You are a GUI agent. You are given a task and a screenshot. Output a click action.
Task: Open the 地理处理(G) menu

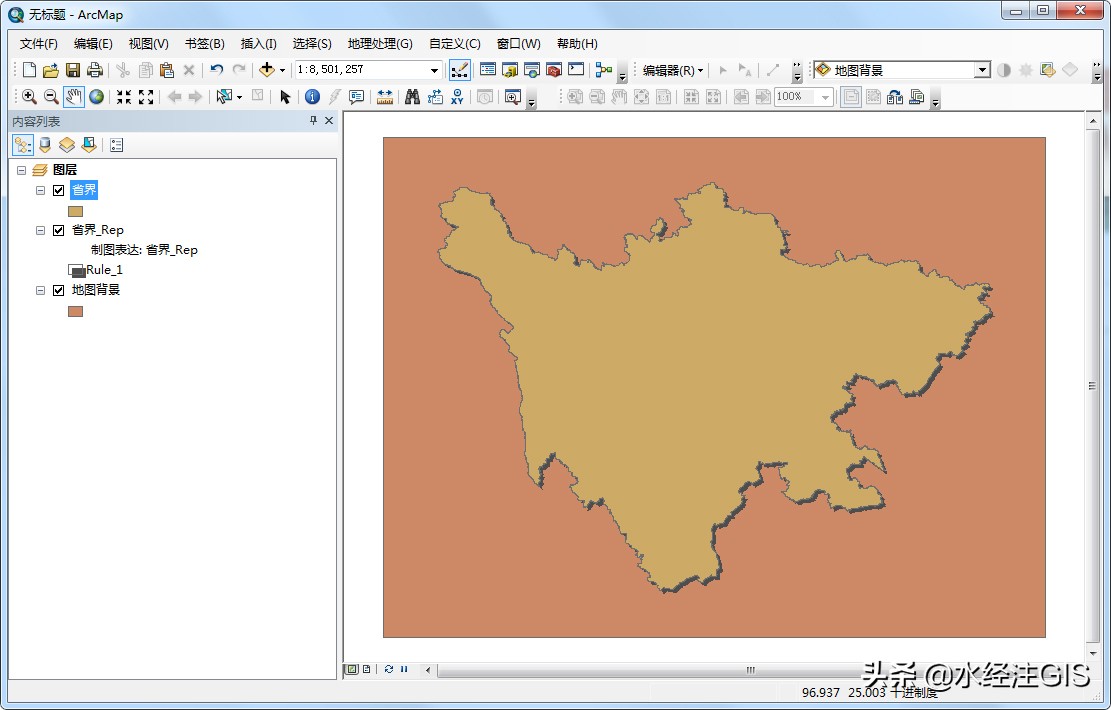[x=379, y=43]
